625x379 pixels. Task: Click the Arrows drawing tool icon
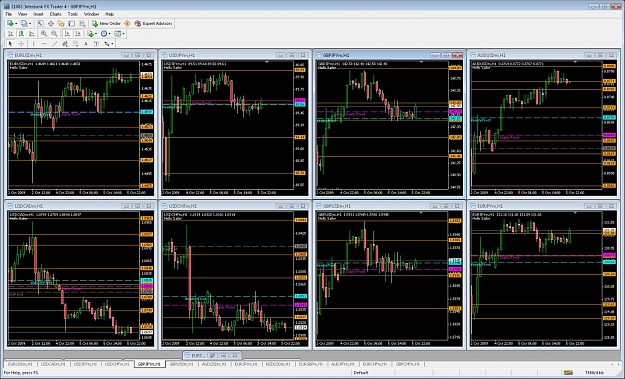click(106, 44)
